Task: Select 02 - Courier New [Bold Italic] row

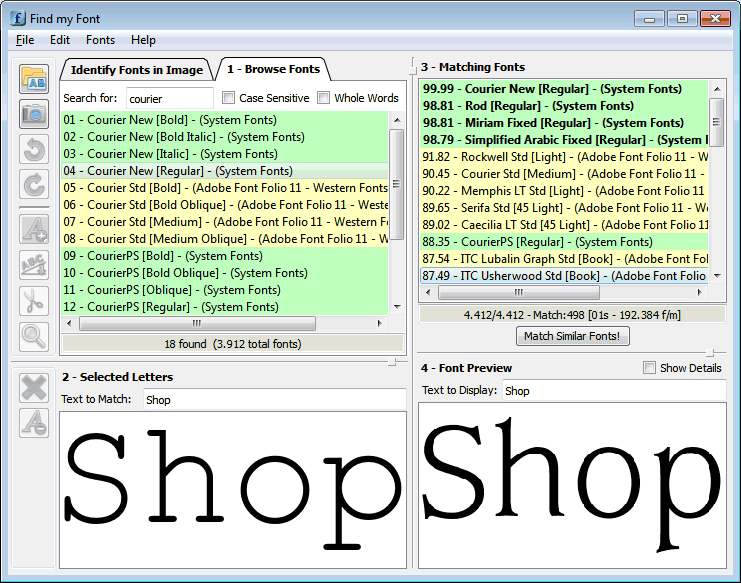Action: pos(225,137)
